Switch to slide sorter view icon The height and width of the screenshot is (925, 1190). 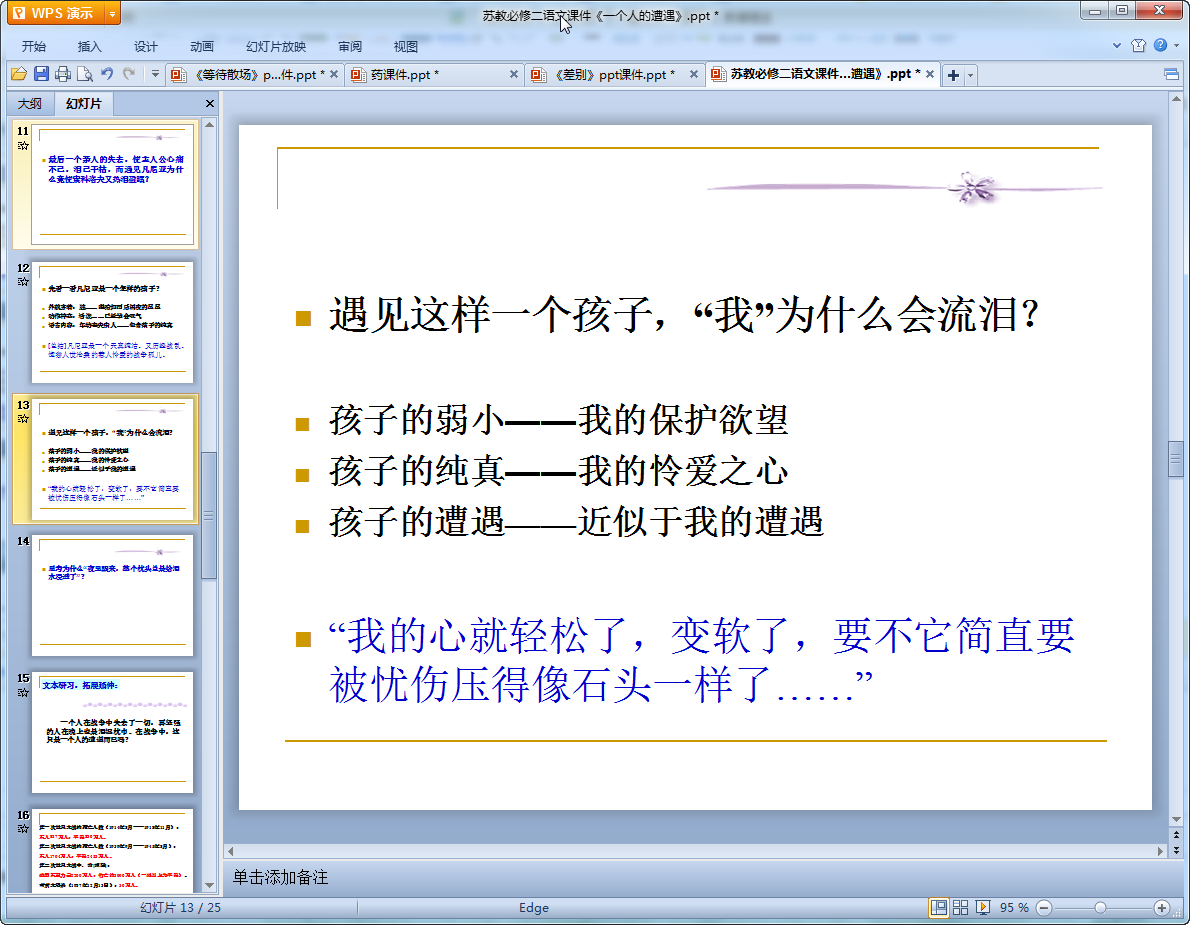[x=960, y=908]
